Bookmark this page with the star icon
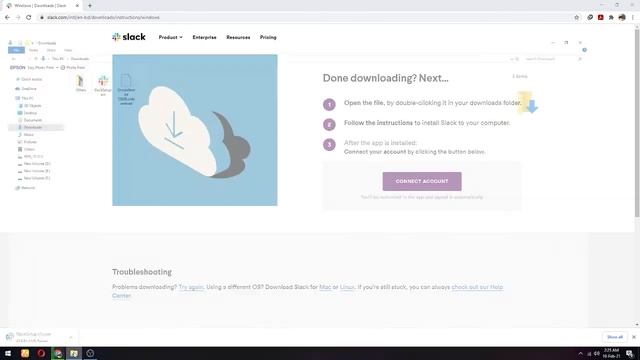 click(576, 18)
